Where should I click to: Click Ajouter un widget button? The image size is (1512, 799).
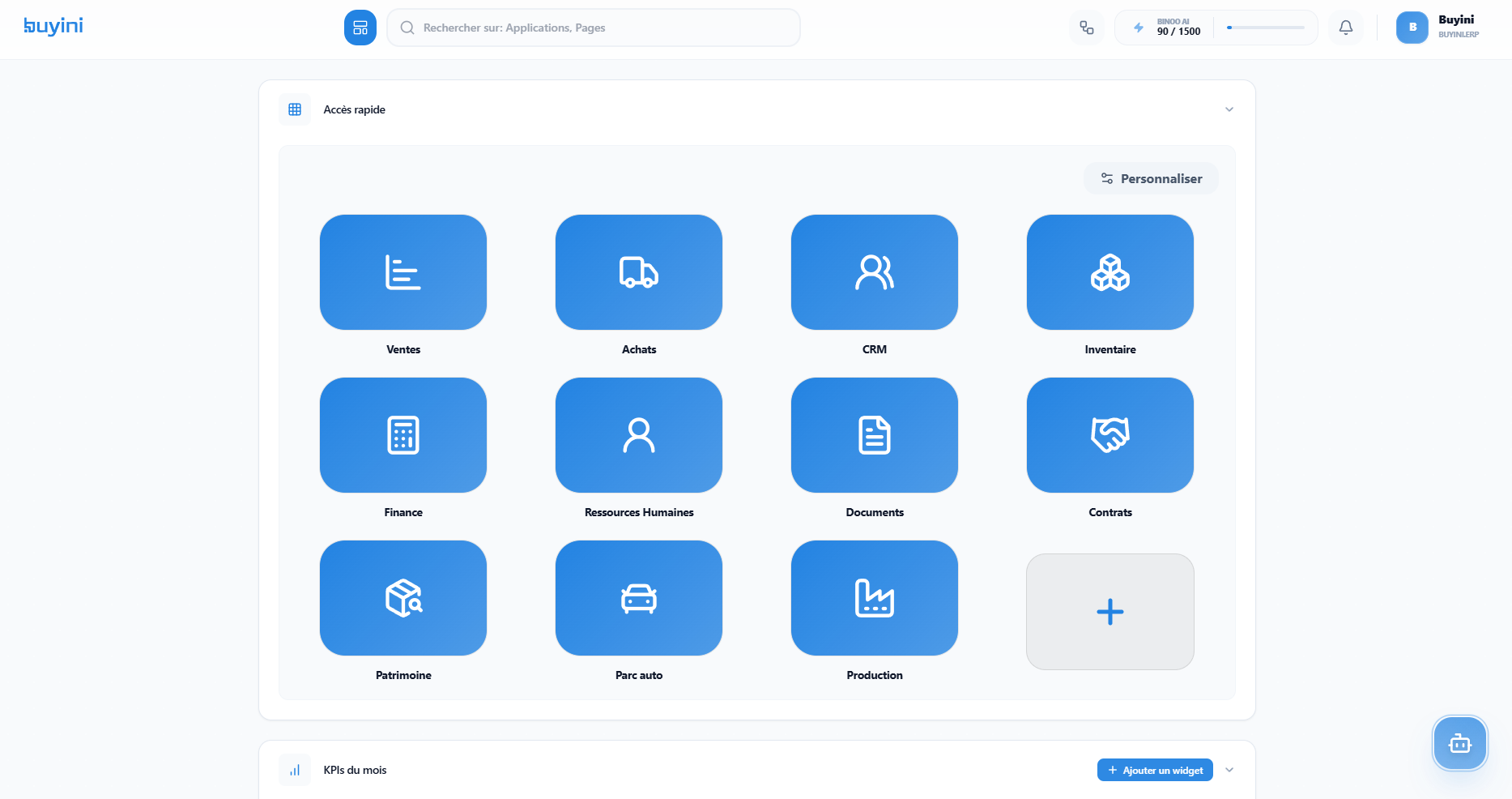(1155, 770)
